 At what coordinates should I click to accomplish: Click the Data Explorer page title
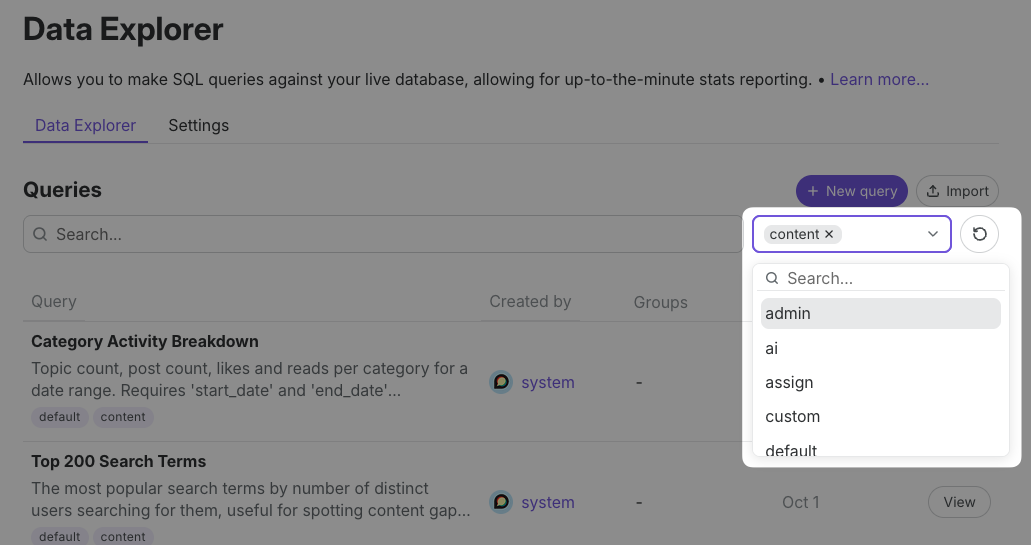point(124,30)
